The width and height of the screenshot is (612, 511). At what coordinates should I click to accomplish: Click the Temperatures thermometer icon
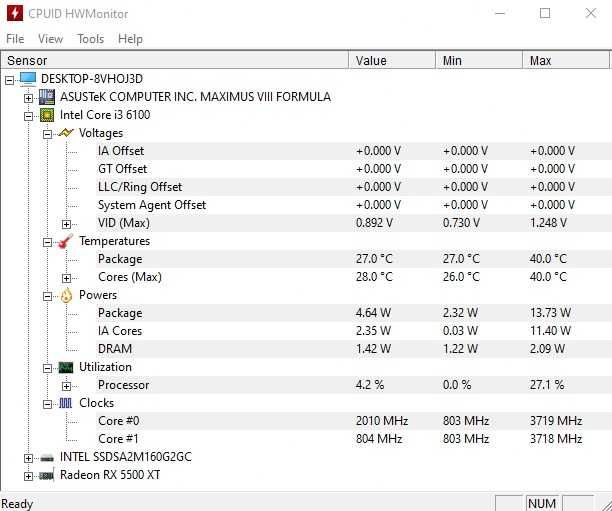click(66, 241)
